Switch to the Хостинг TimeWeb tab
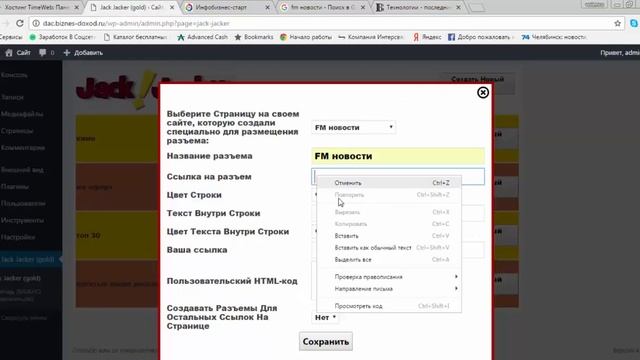Viewport: 640px width, 360px height. coord(38,7)
